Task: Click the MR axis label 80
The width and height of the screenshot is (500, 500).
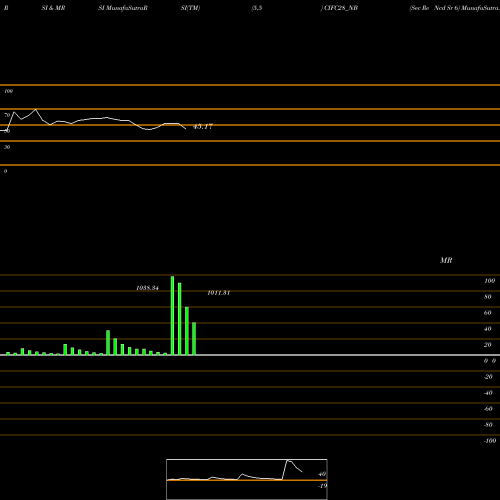Action: pyautogui.click(x=488, y=297)
